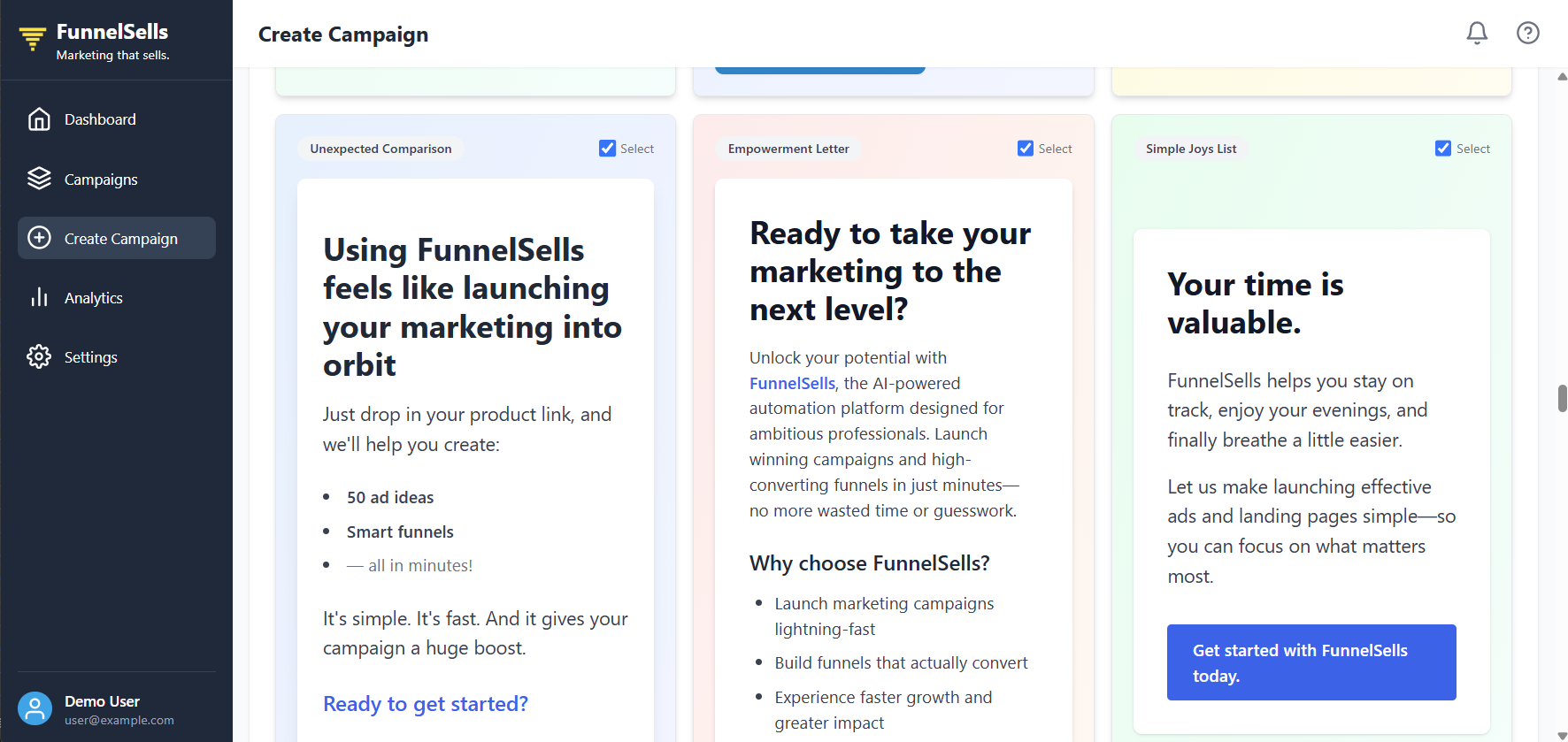Click the Simple Joys List tag
Image resolution: width=1568 pixels, height=742 pixels.
pyautogui.click(x=1191, y=149)
